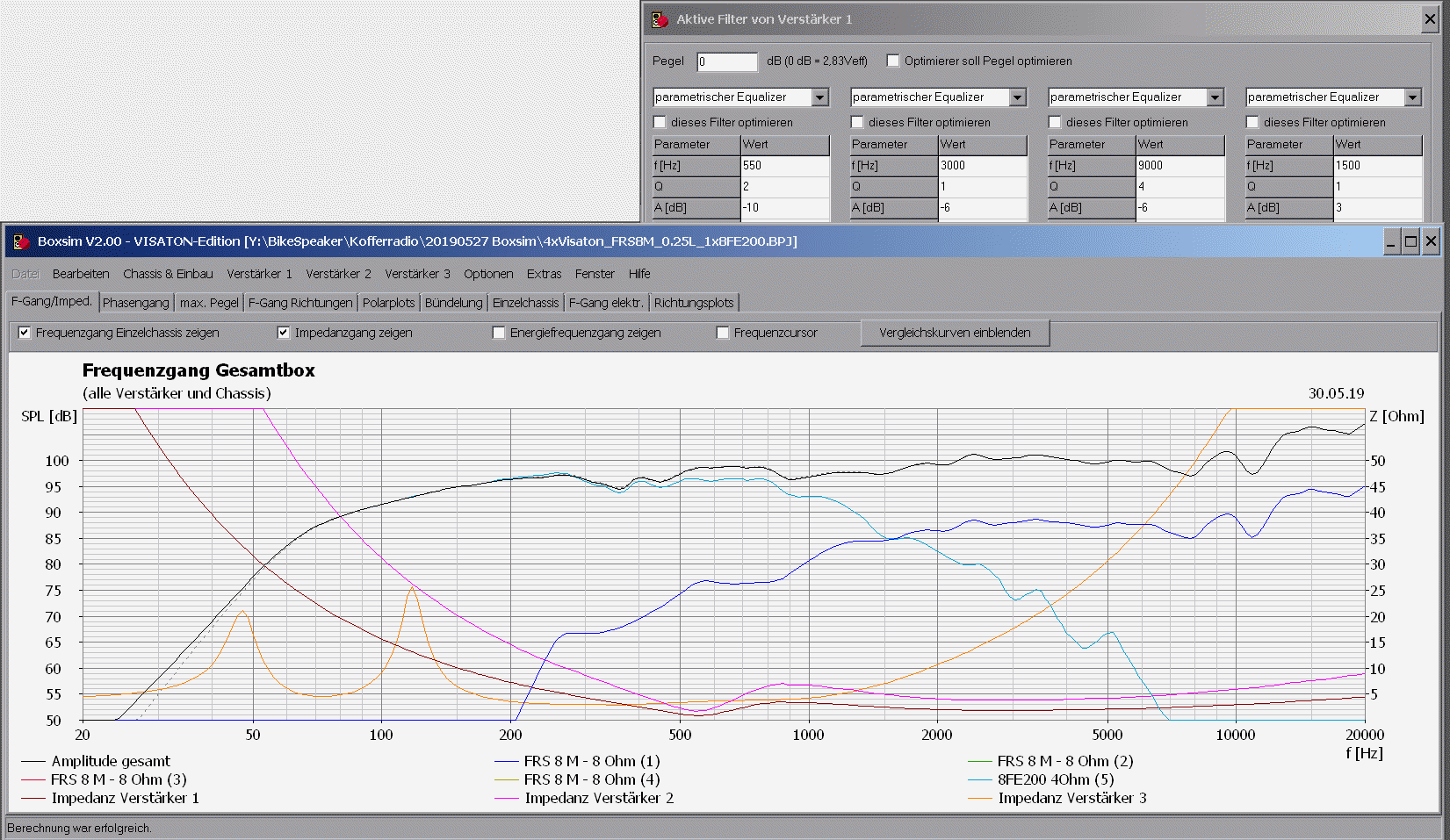
Task: Click the Pegel input field
Action: coord(726,61)
